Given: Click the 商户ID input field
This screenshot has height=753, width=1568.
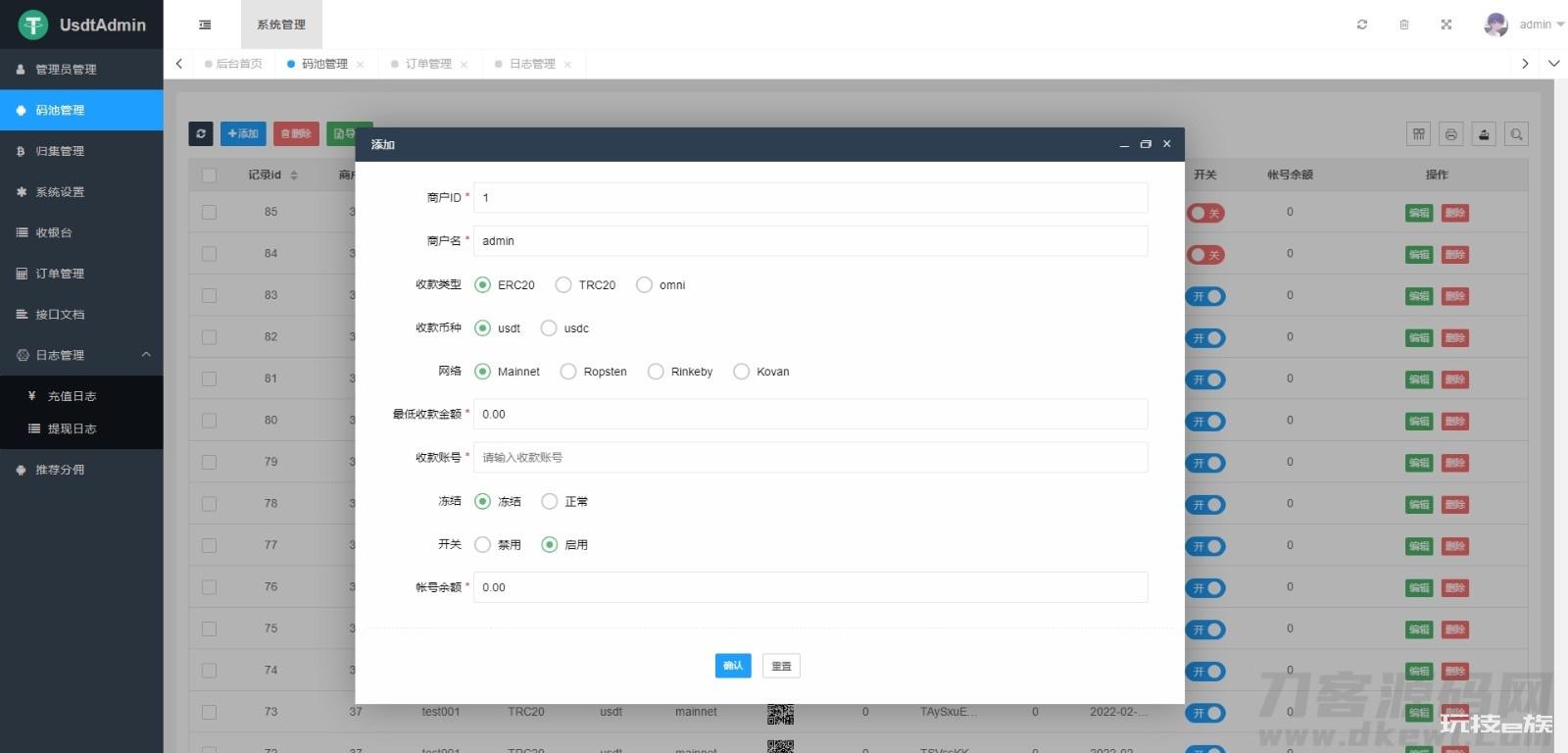Looking at the screenshot, I should tap(810, 197).
